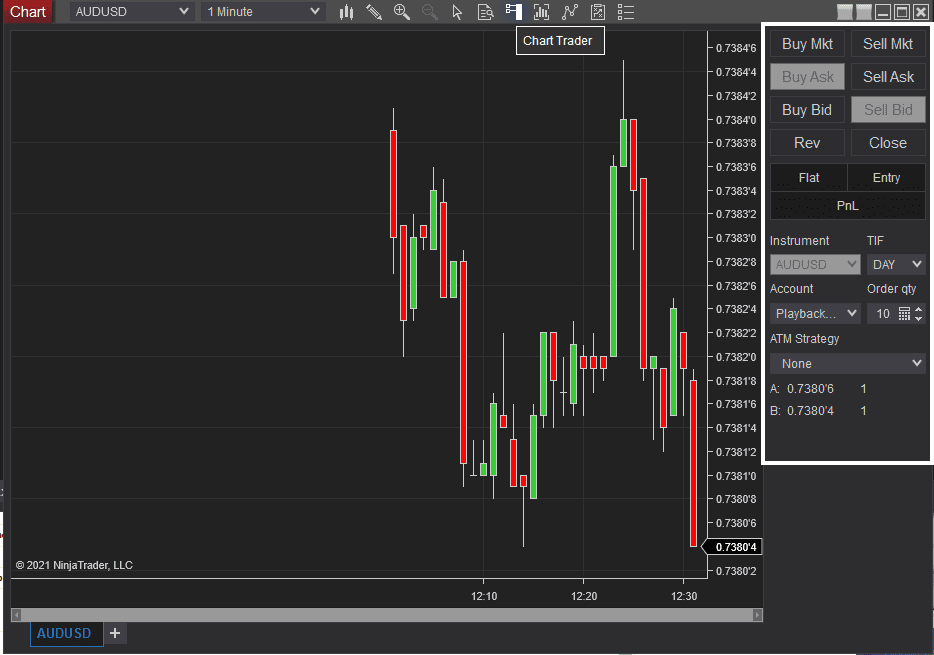Open the instrument selector showing AUDUSD

point(132,11)
